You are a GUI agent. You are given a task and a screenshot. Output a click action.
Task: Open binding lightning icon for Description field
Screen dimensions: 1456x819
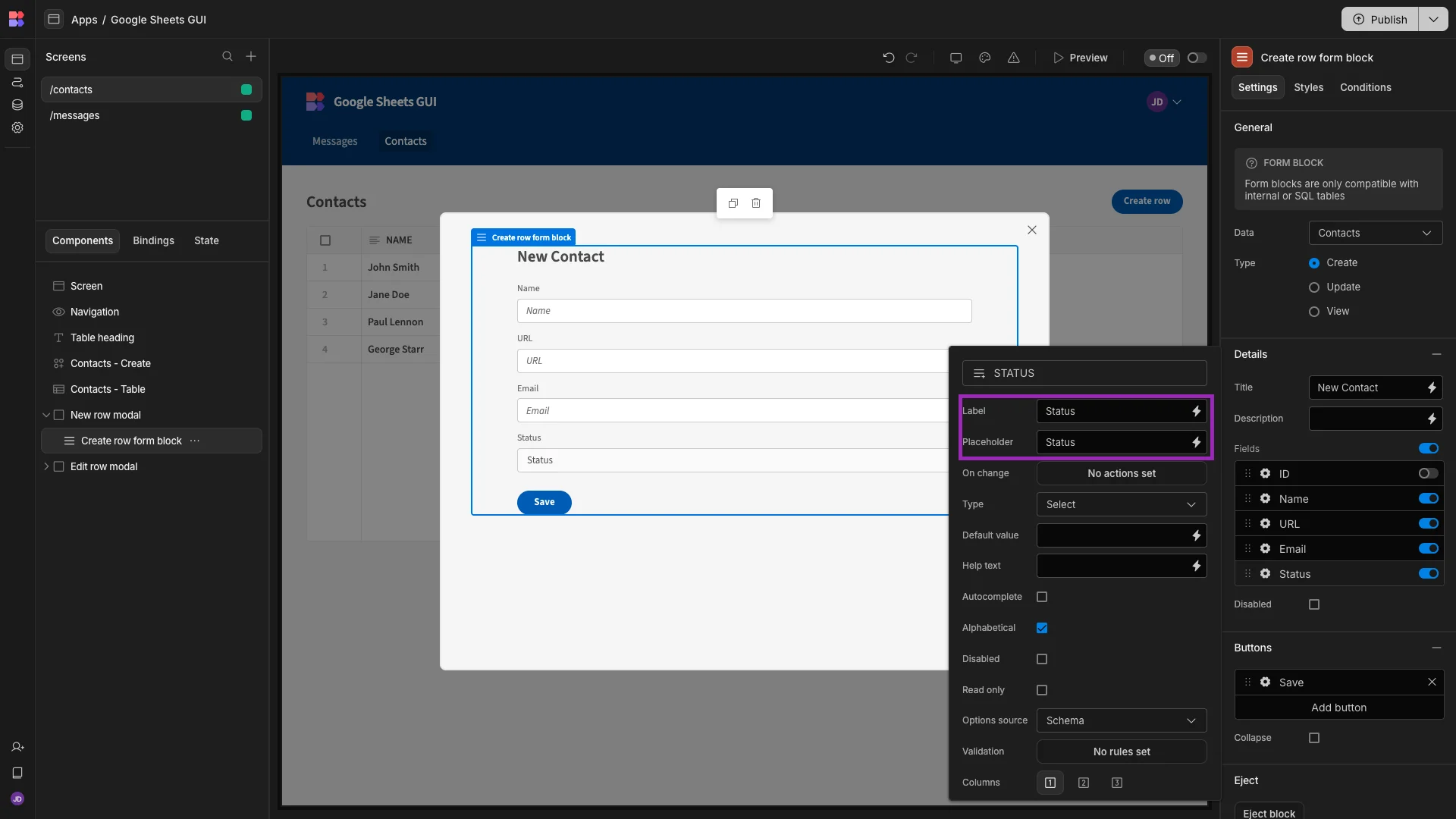point(1432,419)
